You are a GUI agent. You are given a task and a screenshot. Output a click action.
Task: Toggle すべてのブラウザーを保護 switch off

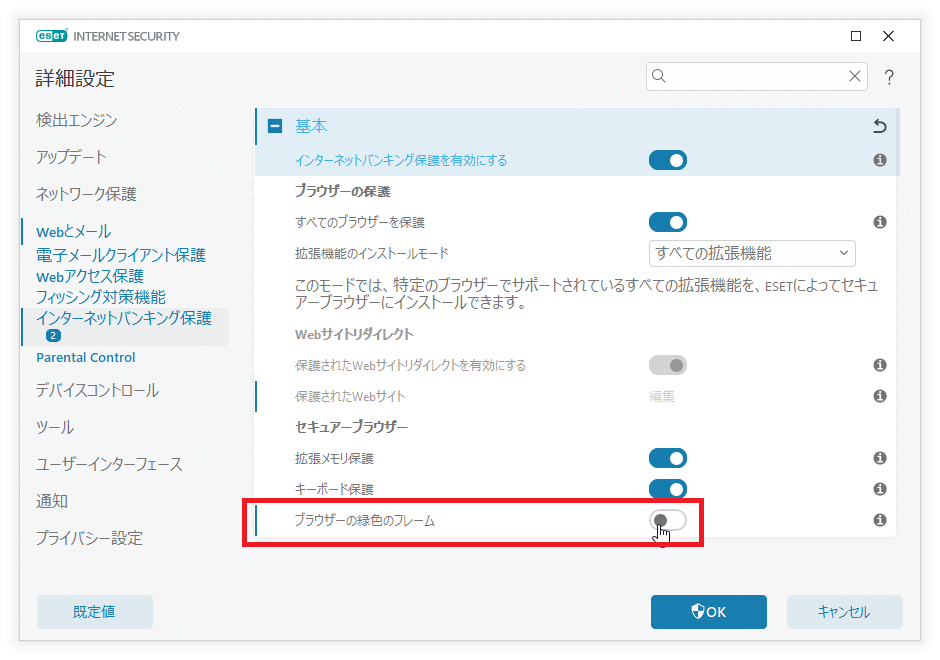pos(668,222)
